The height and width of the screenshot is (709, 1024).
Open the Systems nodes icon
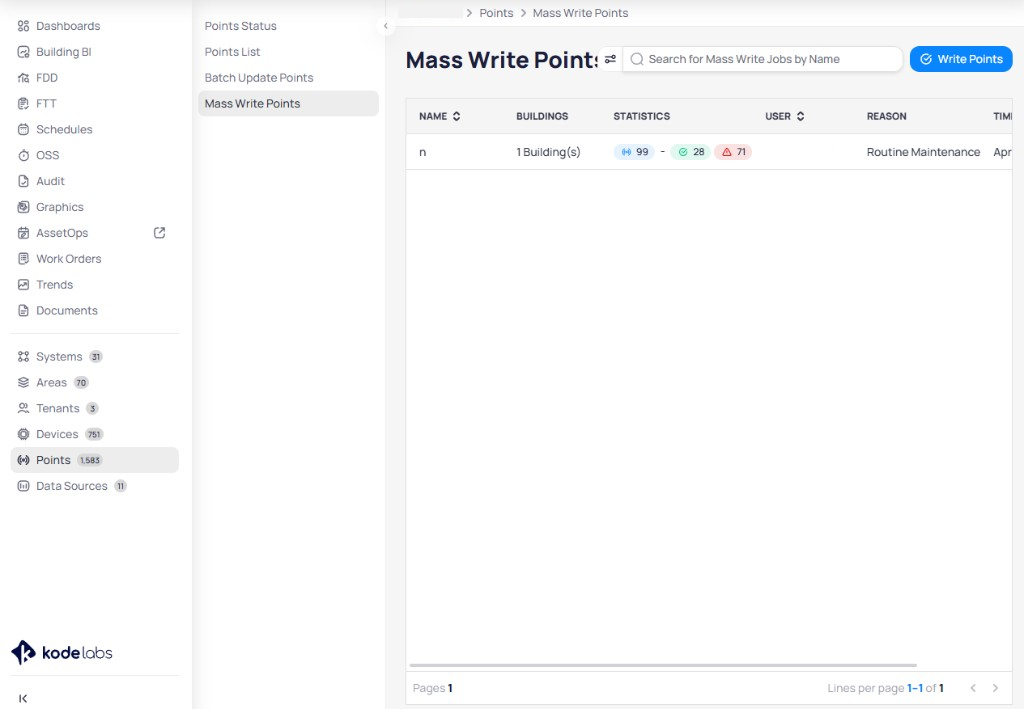click(24, 356)
